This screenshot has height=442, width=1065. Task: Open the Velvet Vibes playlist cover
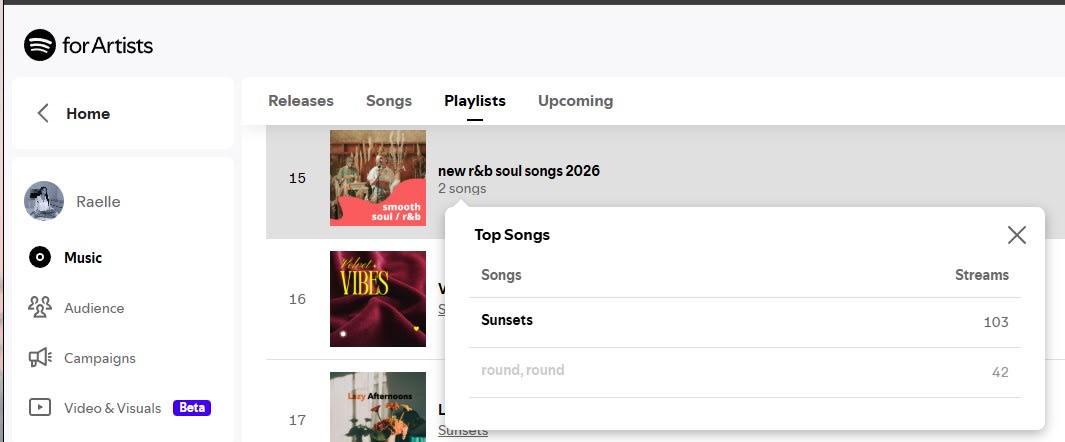[x=378, y=299]
